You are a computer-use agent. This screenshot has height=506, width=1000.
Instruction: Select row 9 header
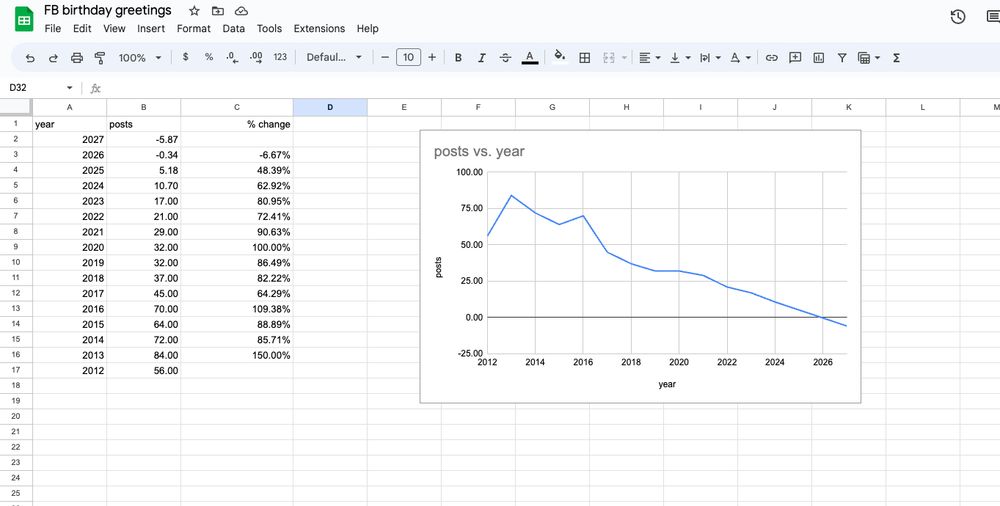pos(16,247)
